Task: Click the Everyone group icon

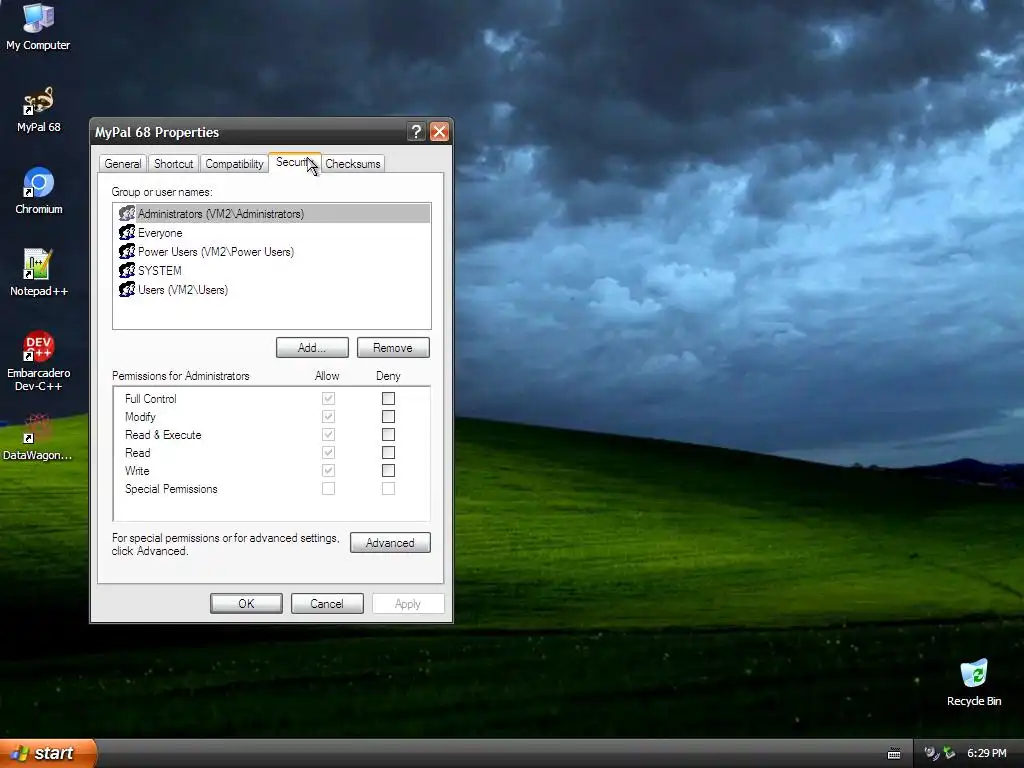Action: pyautogui.click(x=127, y=232)
